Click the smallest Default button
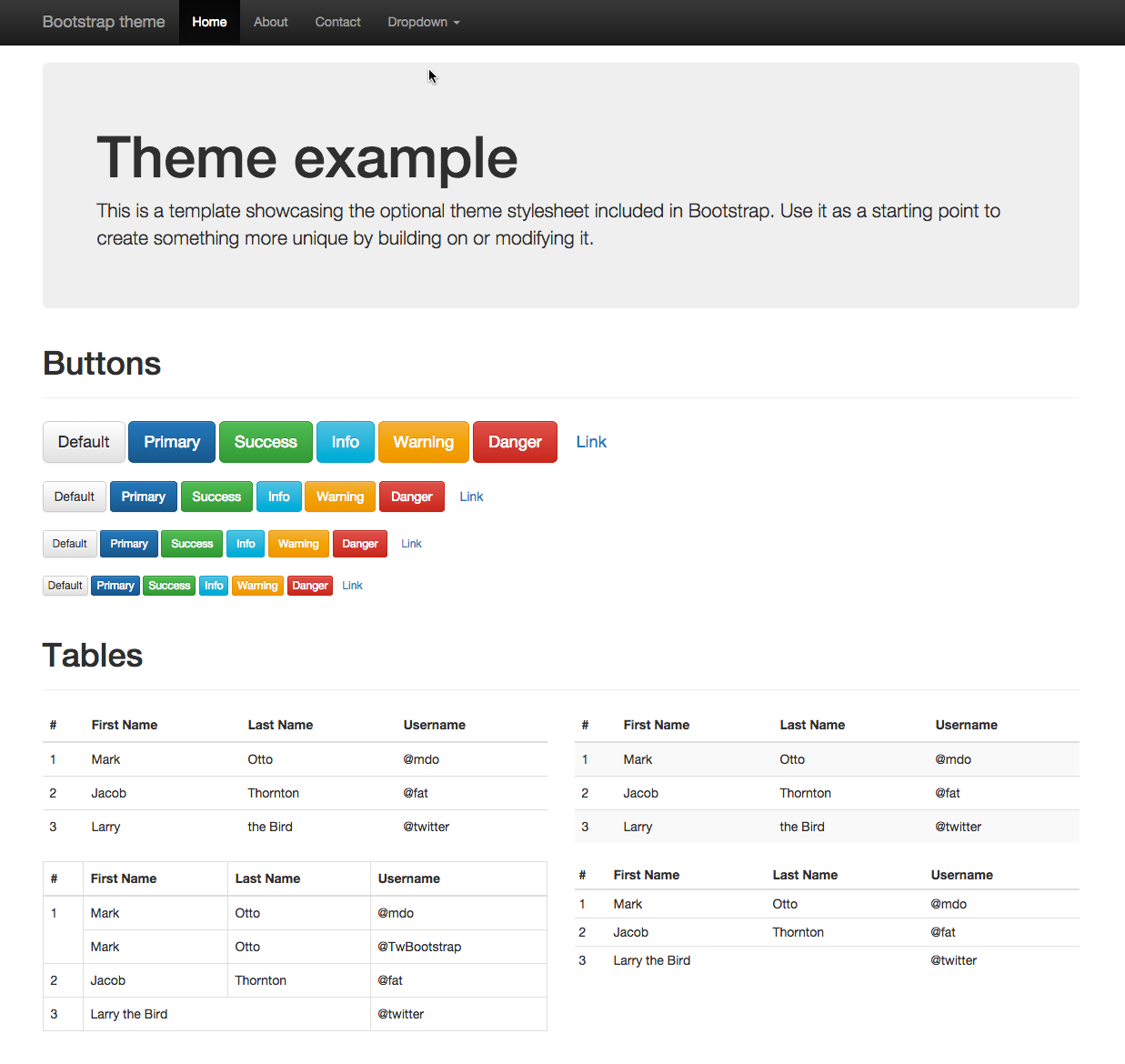 tap(65, 586)
